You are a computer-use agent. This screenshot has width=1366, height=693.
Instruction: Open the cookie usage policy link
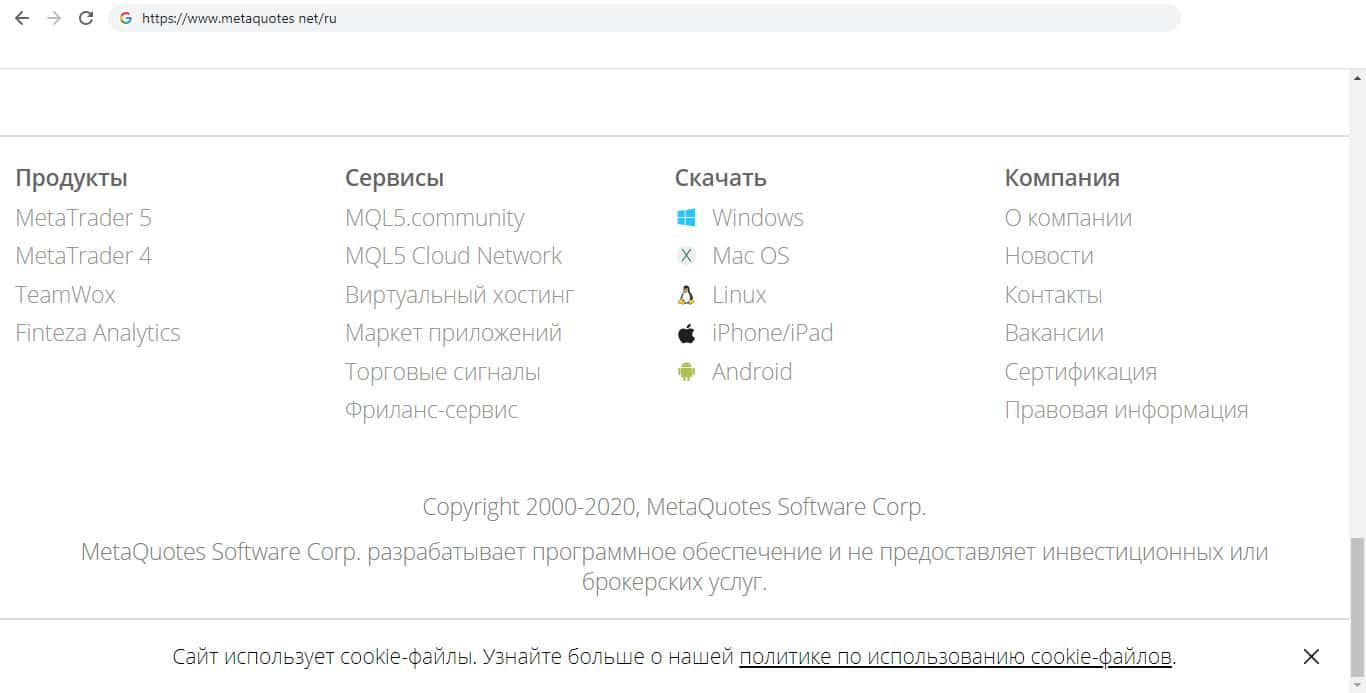coord(955,657)
